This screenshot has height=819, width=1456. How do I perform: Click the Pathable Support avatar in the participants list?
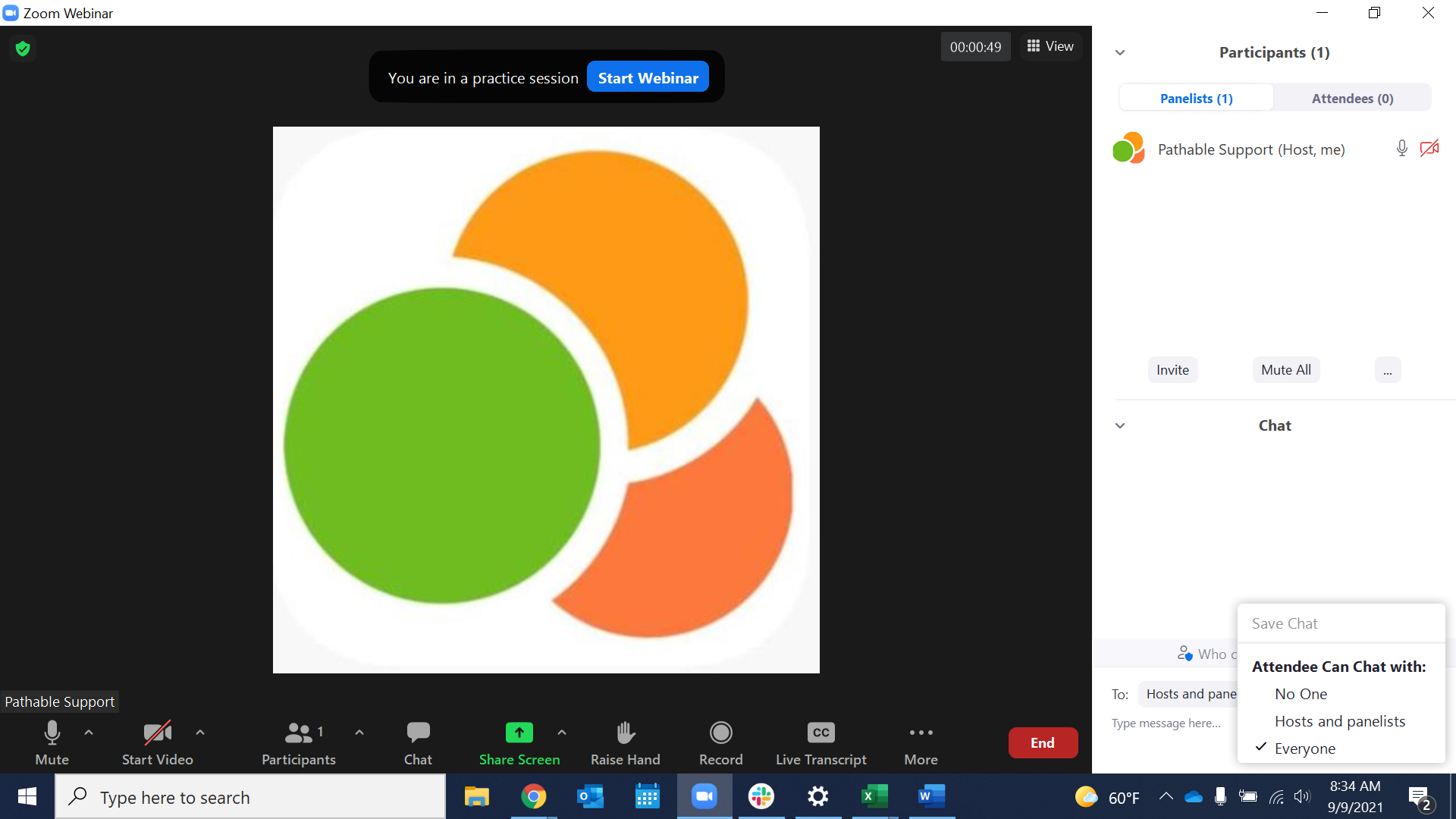pos(1128,148)
